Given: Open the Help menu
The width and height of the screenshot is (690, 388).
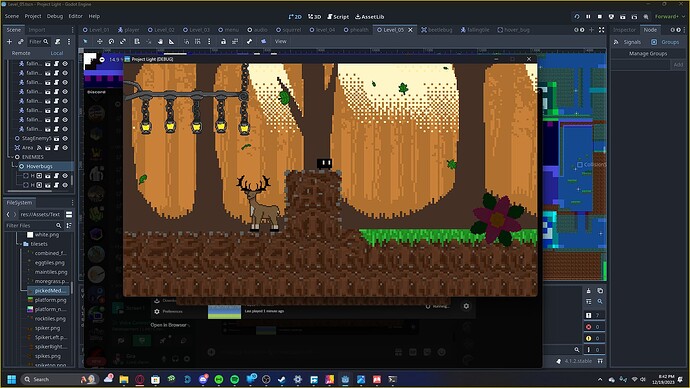Looking at the screenshot, I should (x=94, y=16).
